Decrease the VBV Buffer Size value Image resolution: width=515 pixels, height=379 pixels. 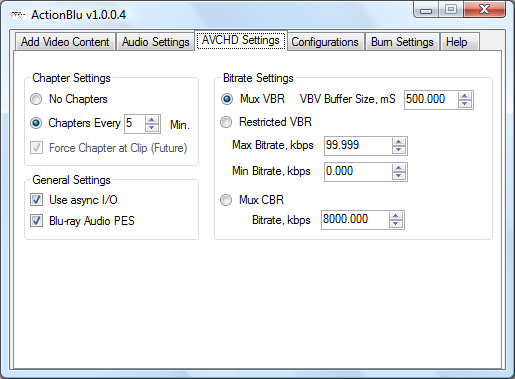(465, 104)
